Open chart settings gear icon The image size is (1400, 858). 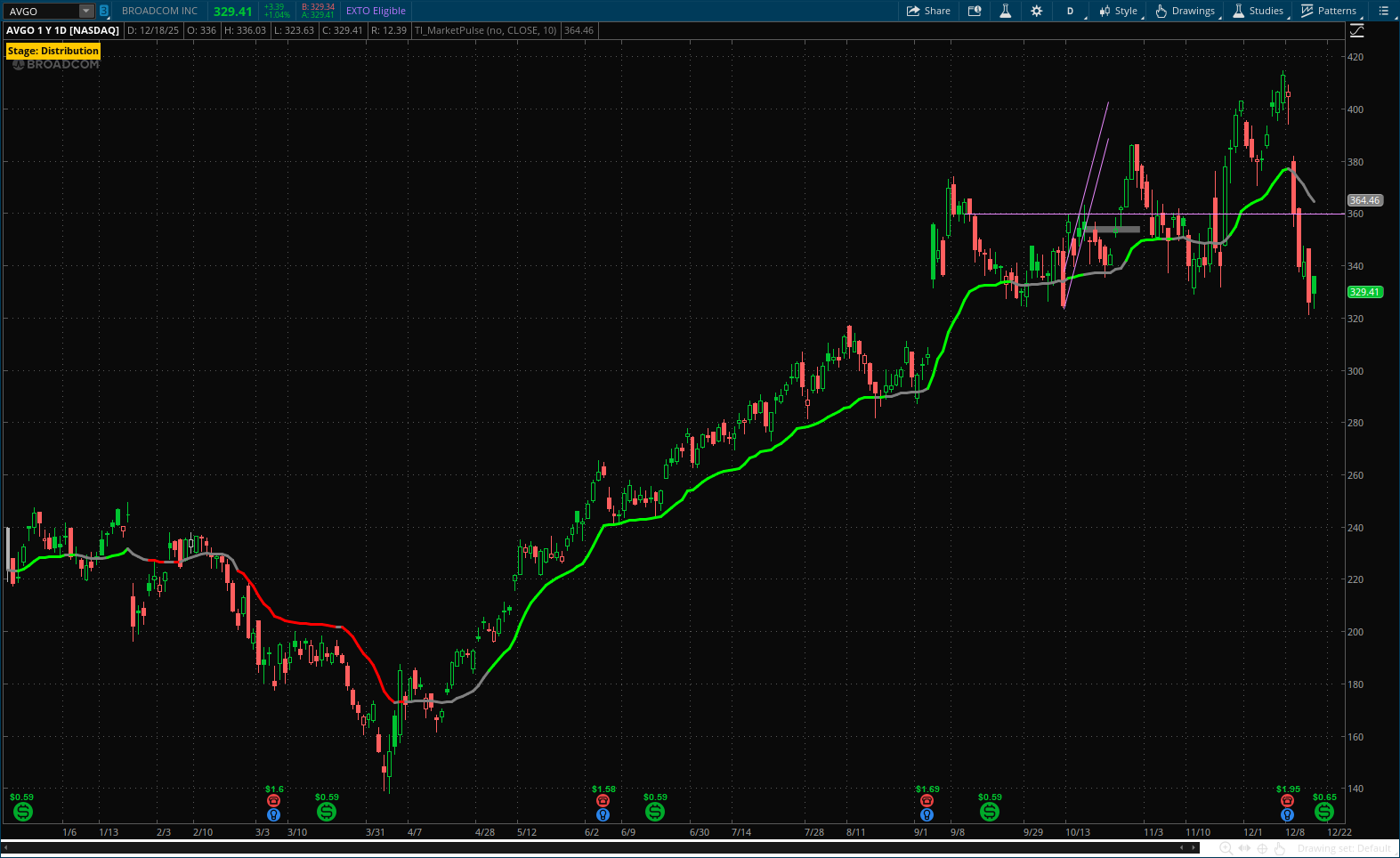pos(1036,11)
